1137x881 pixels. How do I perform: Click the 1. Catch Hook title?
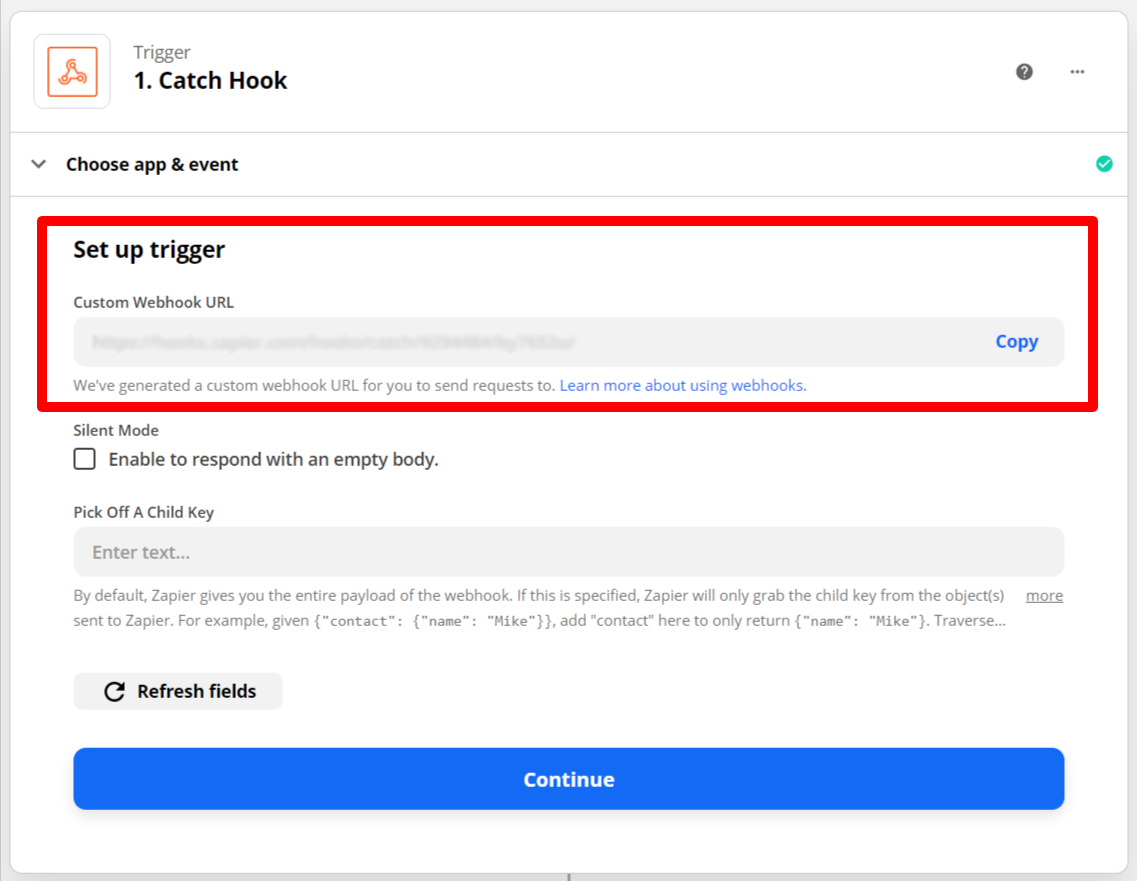[x=210, y=80]
